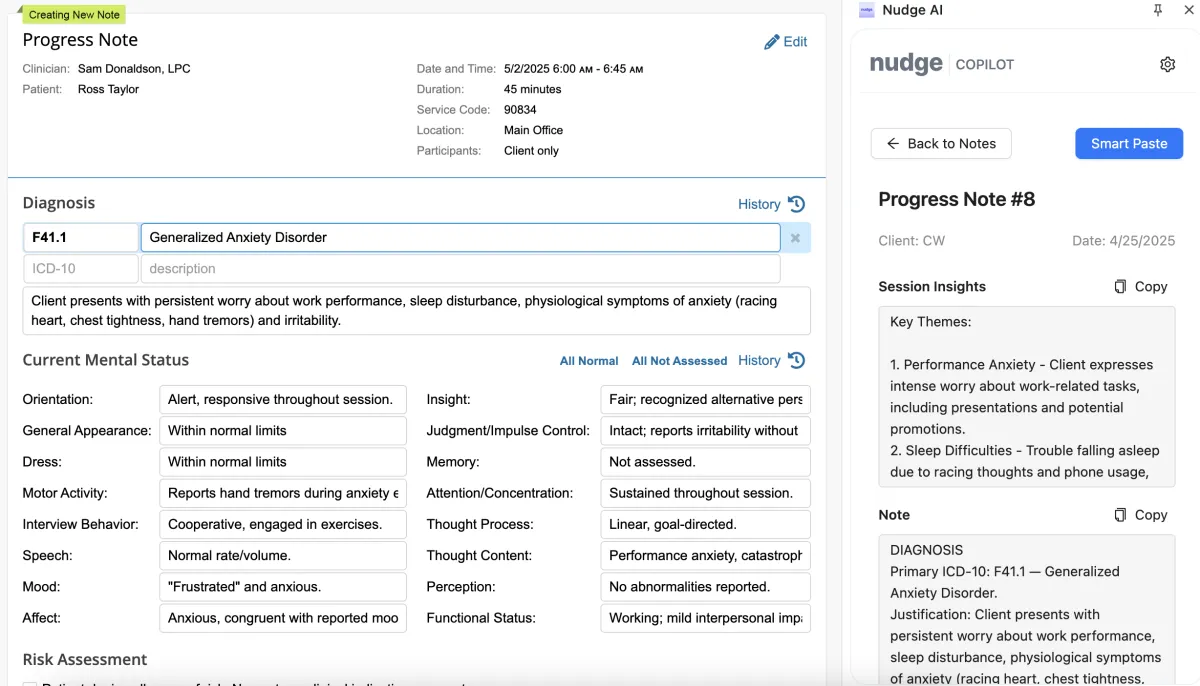Click the empty ICD-10 code field
Screen dimensions: 1200x686
pyautogui.click(x=81, y=269)
